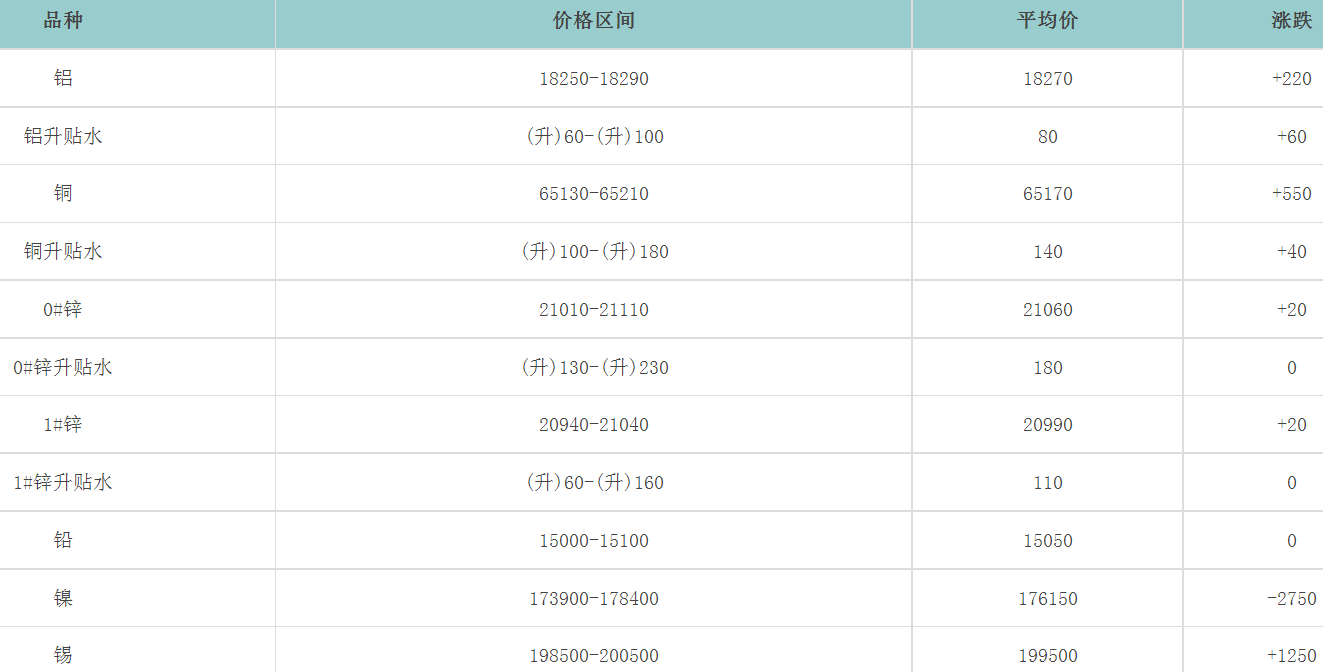Click the 铝 row name

tap(63, 78)
